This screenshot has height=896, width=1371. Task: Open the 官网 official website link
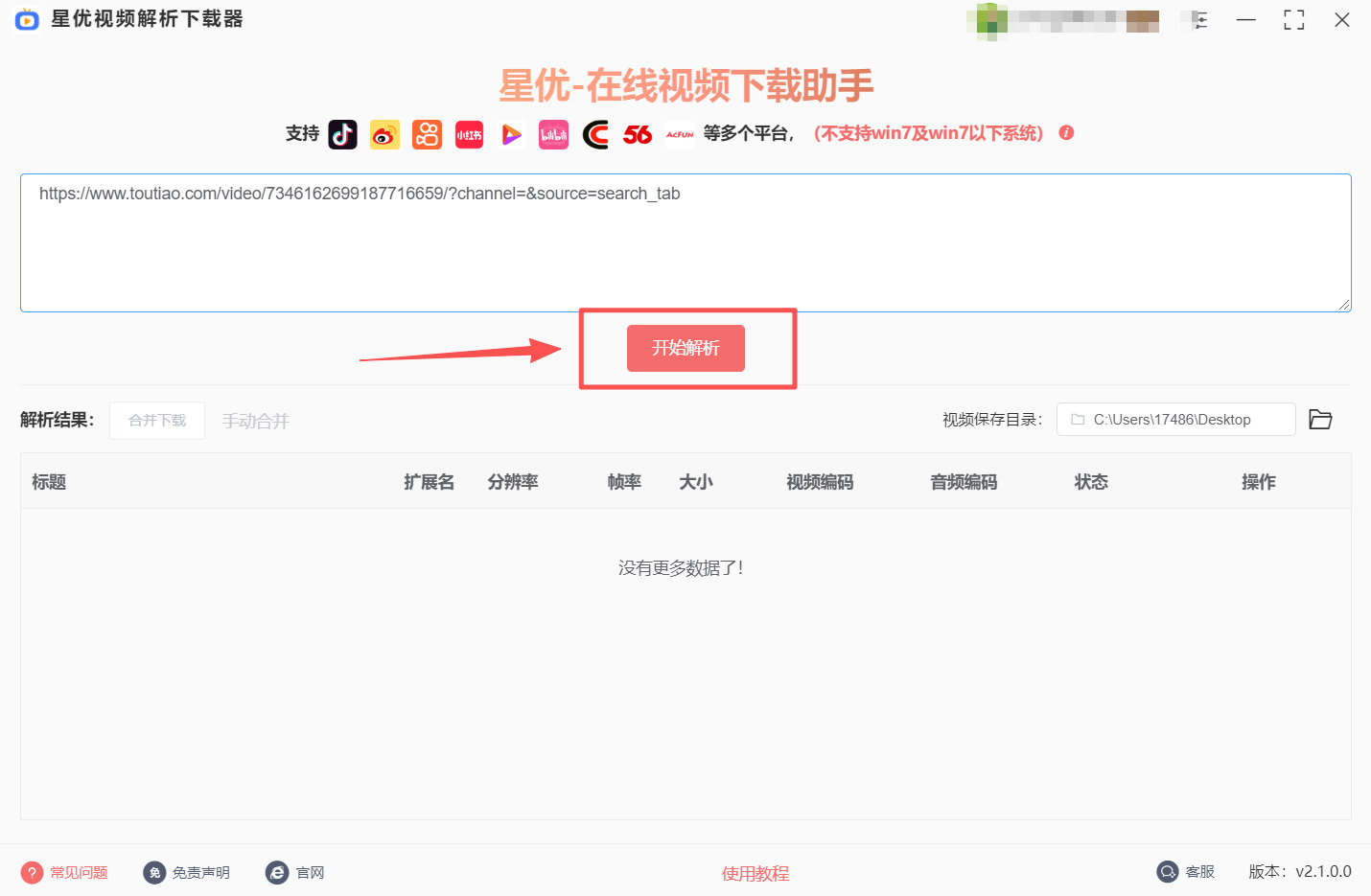click(294, 872)
